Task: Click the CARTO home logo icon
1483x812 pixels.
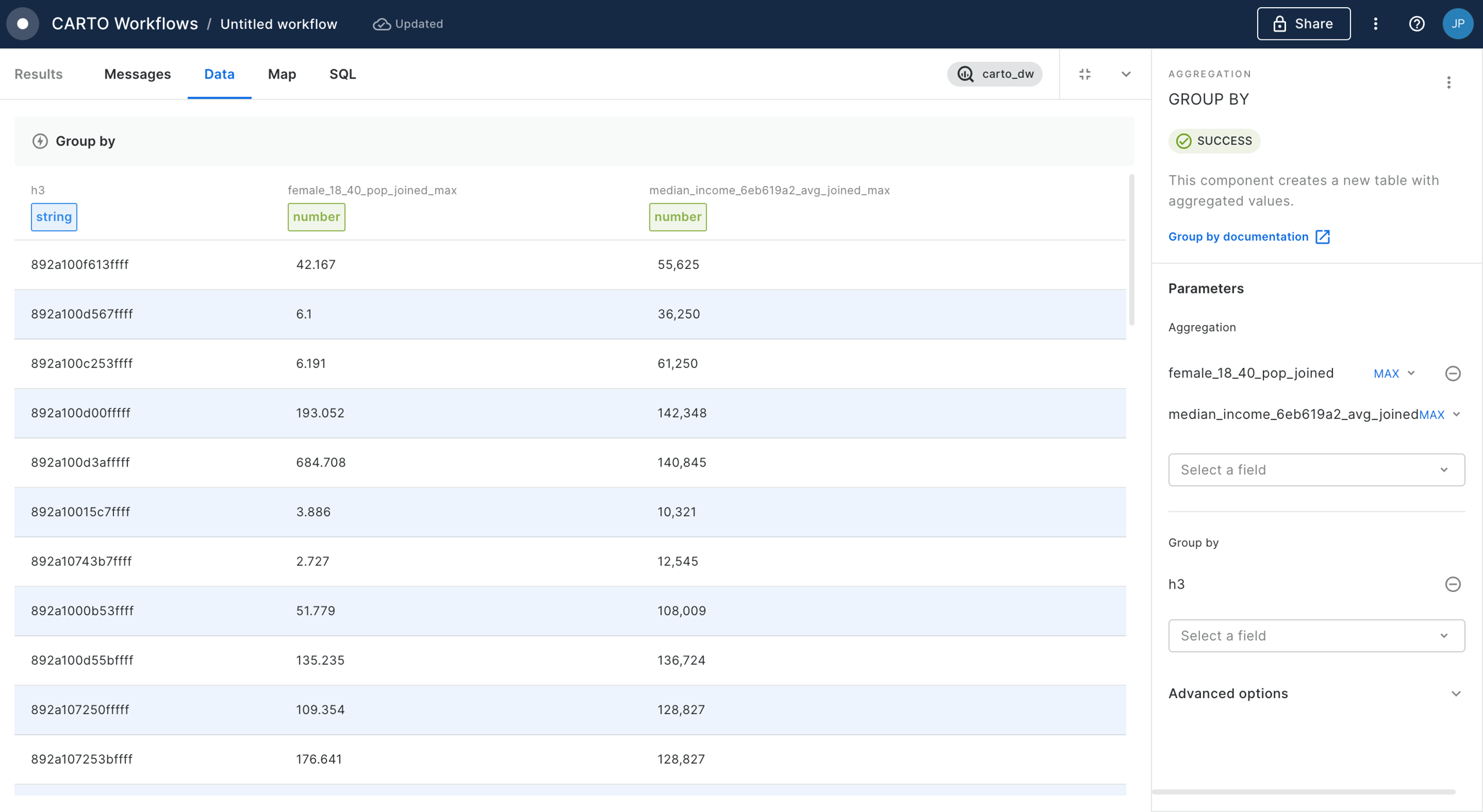Action: click(23, 24)
